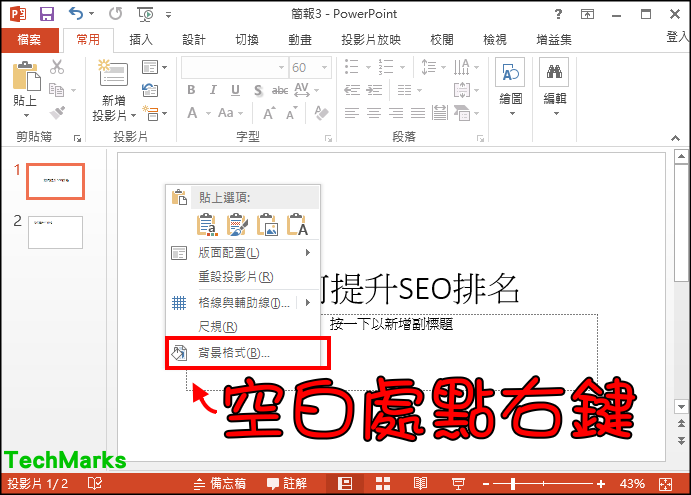Select slide 2 thumbnail

point(55,232)
